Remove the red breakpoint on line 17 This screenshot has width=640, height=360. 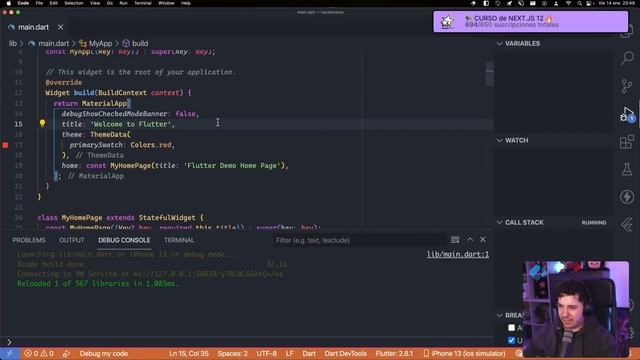(5, 145)
